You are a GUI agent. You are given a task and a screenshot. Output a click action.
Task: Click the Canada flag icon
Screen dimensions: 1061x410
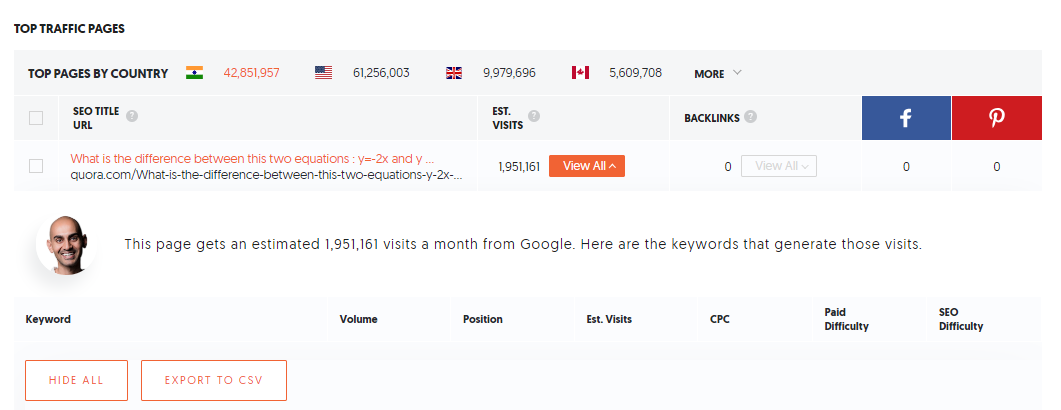coord(580,73)
